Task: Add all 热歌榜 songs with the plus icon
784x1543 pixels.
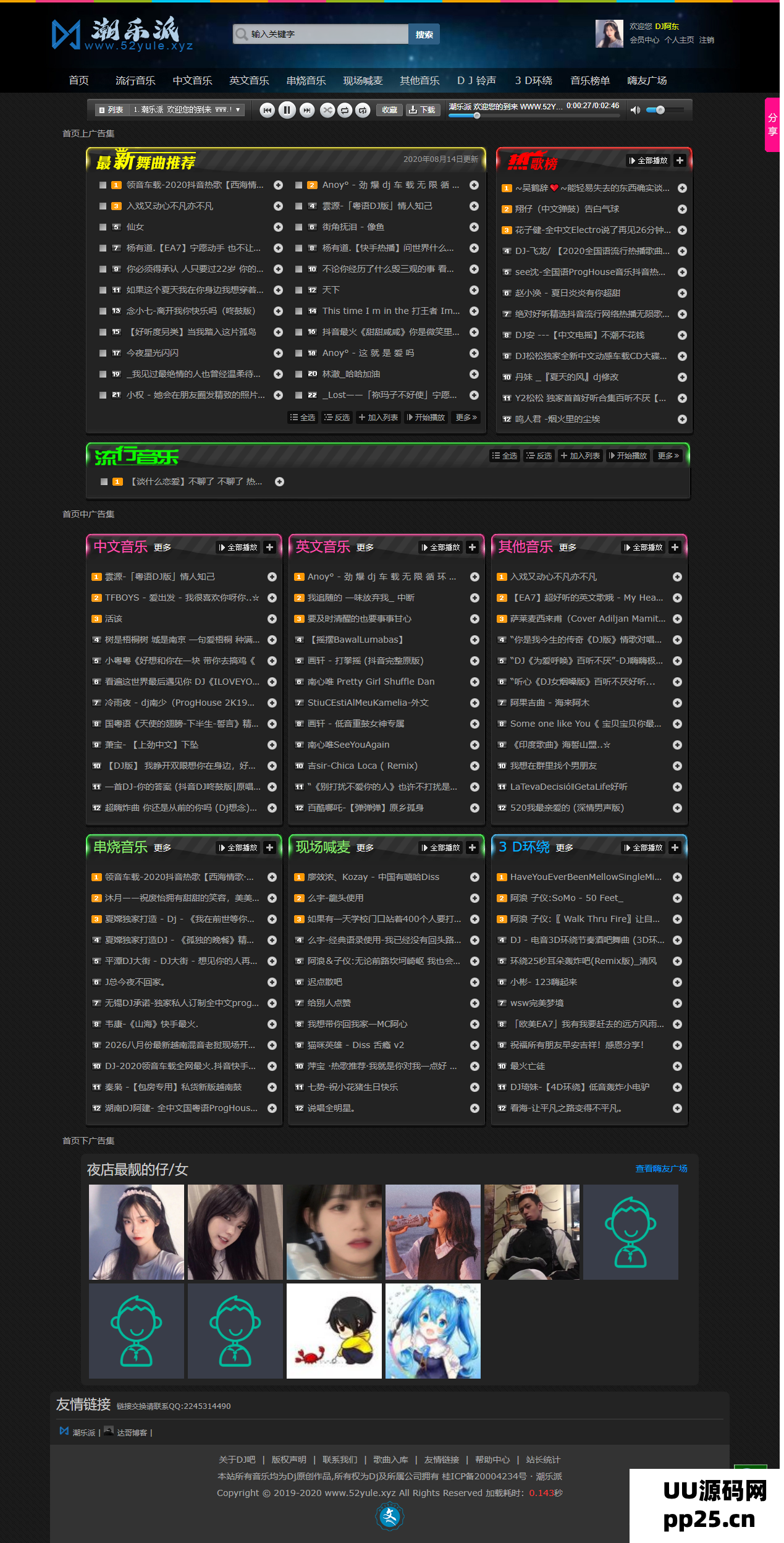Action: 680,161
